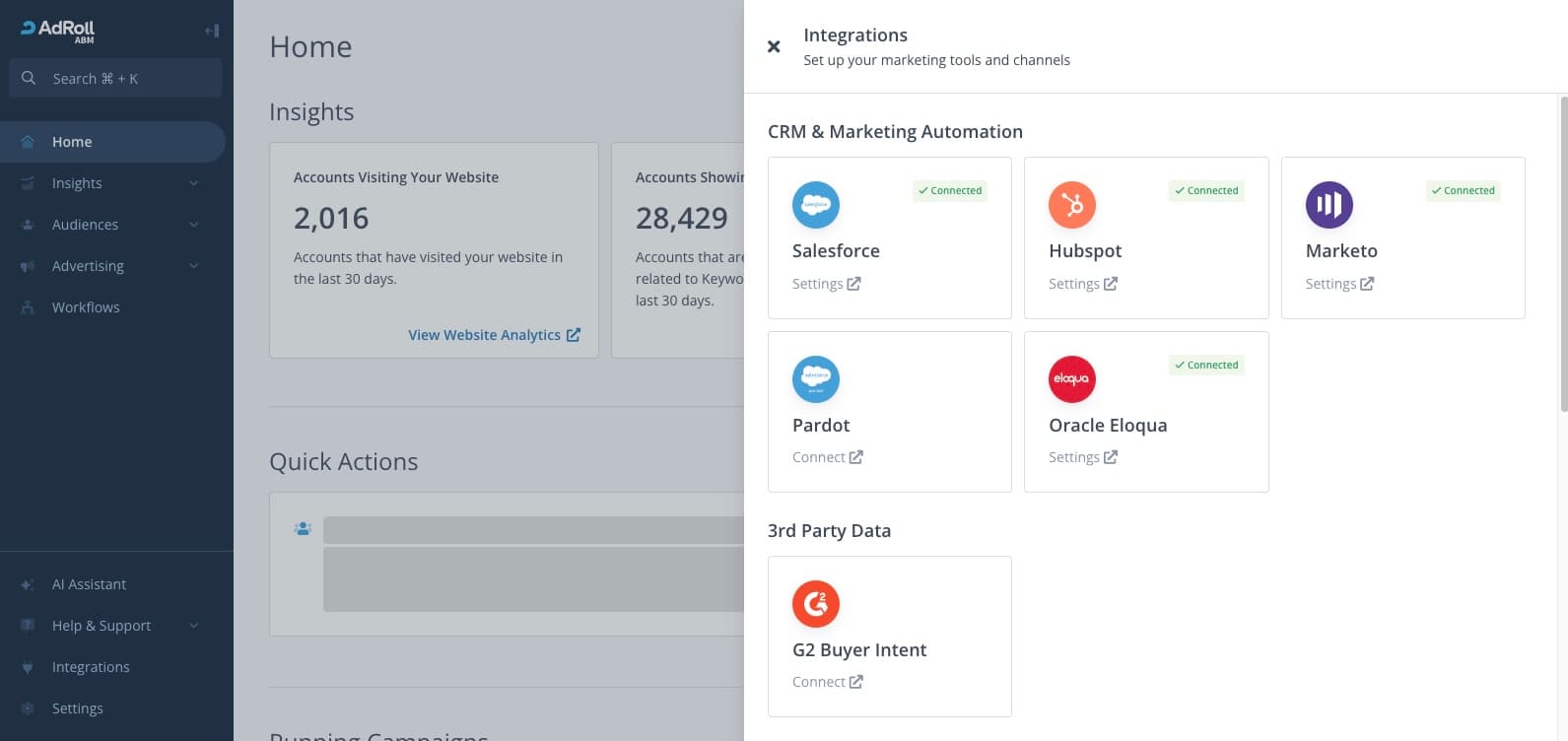1568x741 pixels.
Task: Click the Insights chart icon
Action: pyautogui.click(x=28, y=183)
